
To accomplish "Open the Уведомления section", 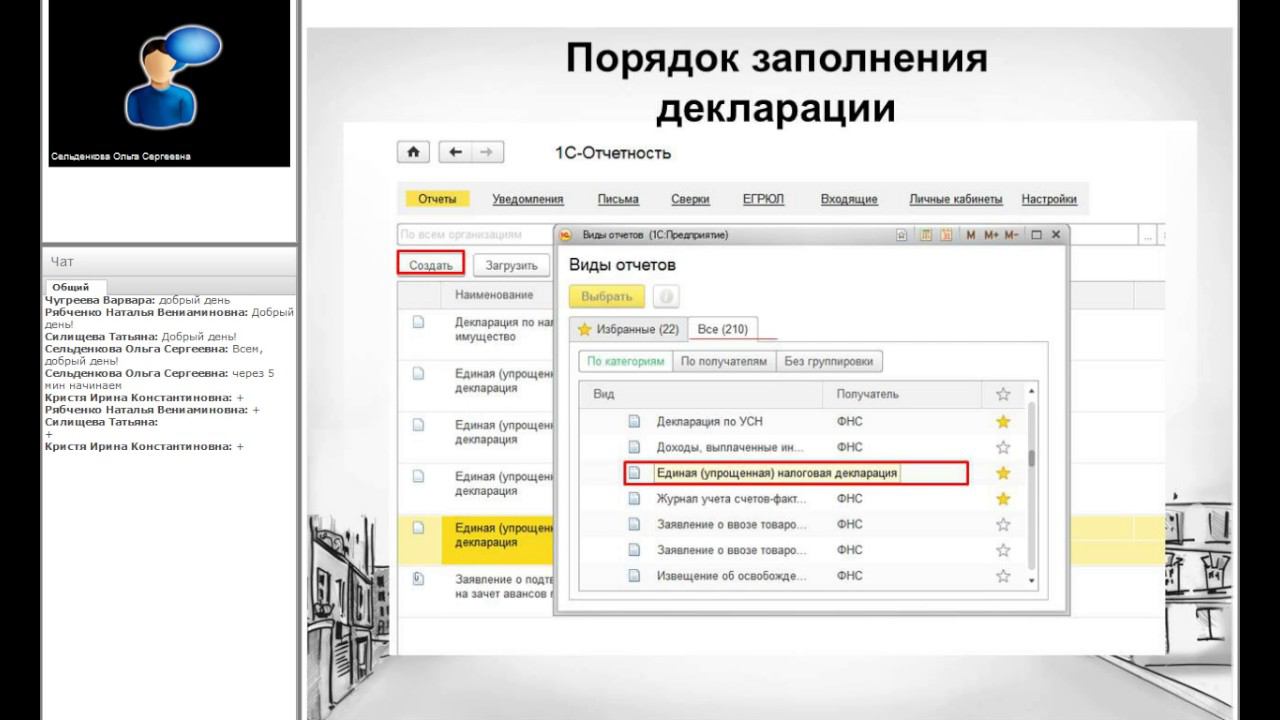I will point(528,199).
